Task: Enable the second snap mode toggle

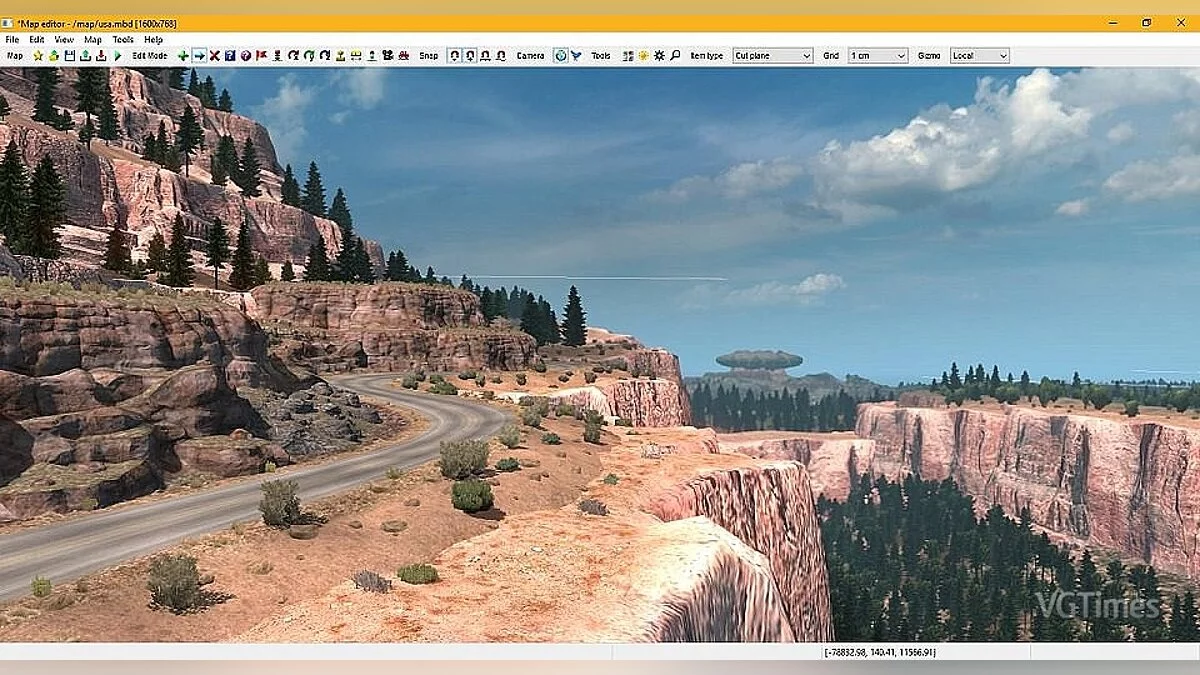Action: [468, 55]
